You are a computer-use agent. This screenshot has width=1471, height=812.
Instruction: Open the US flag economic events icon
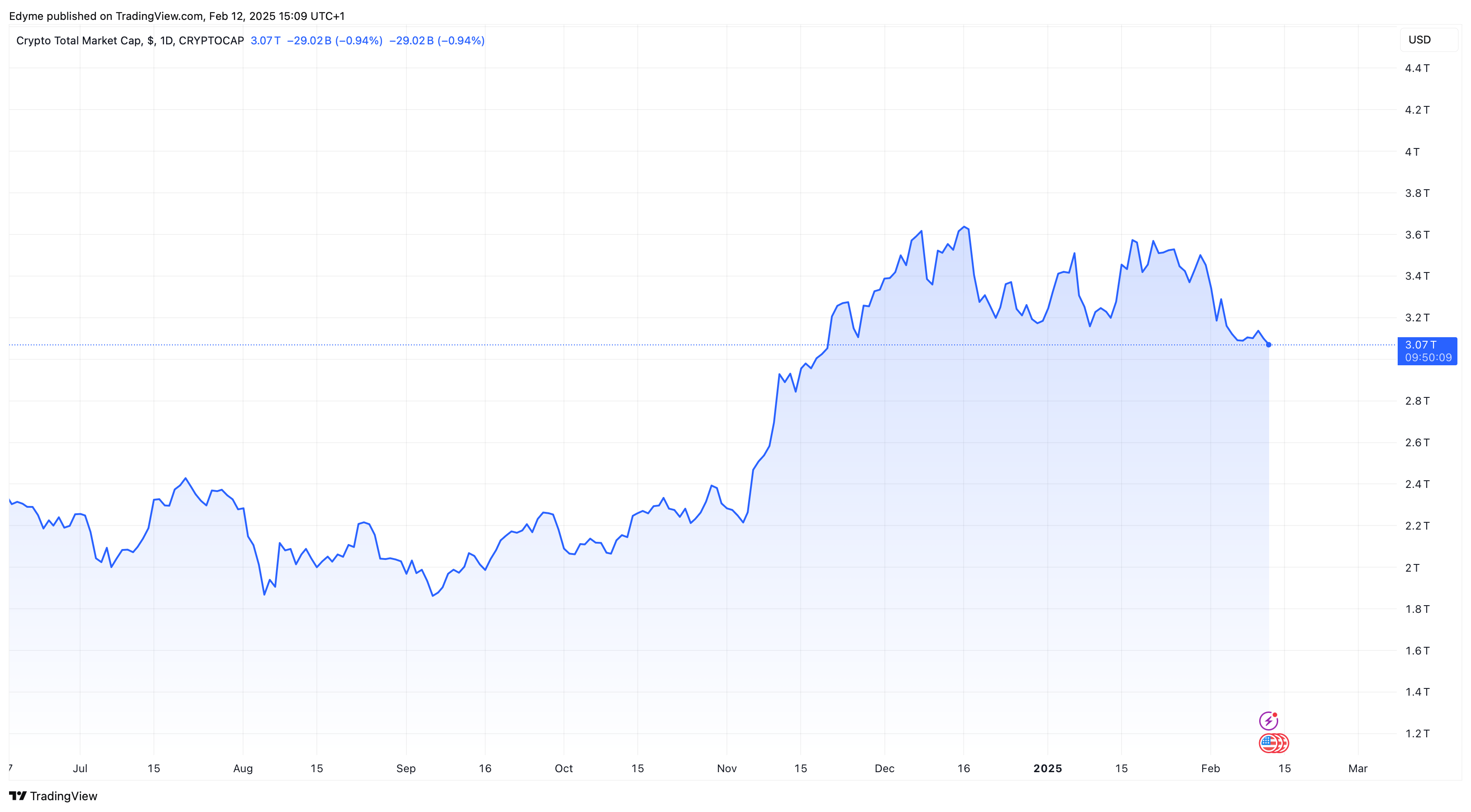pos(1269,743)
